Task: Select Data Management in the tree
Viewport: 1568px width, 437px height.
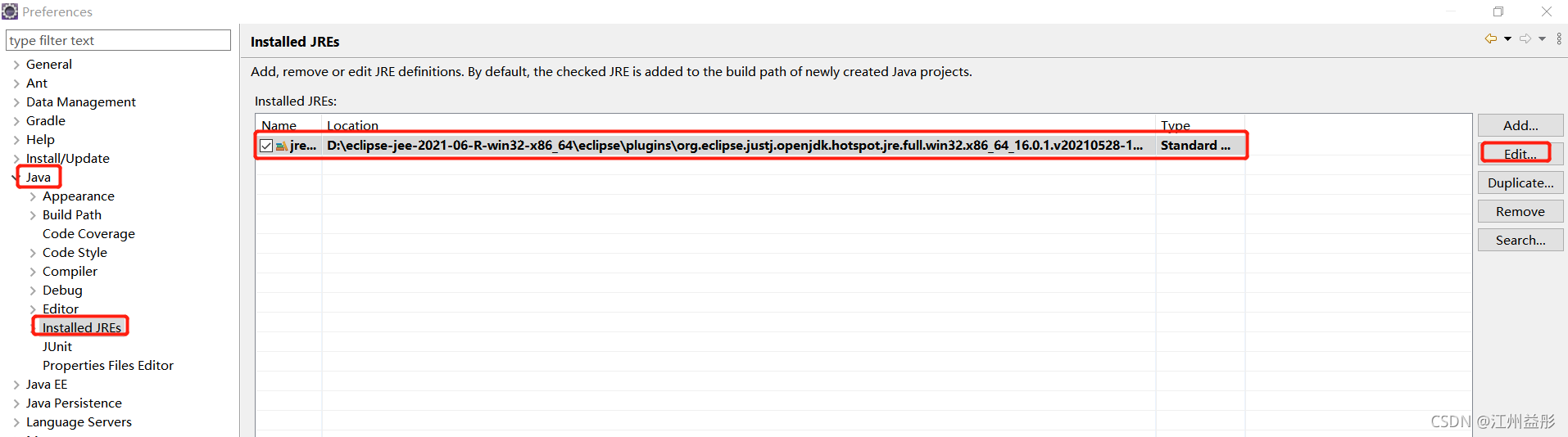Action: point(81,101)
